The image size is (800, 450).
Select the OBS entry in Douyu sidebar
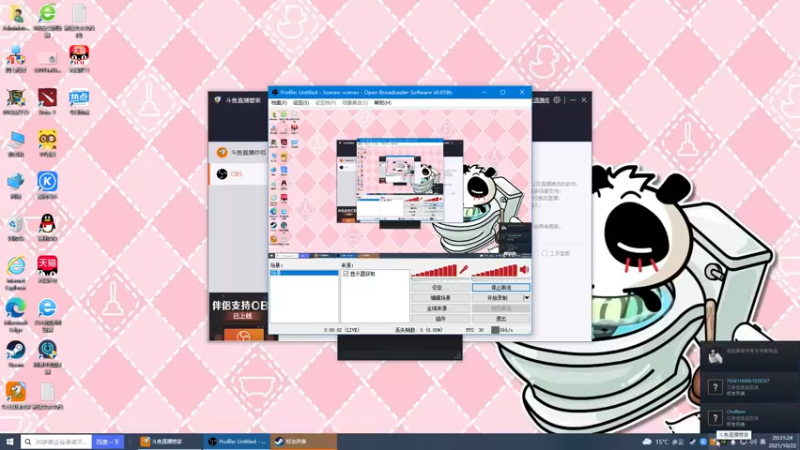click(238, 174)
